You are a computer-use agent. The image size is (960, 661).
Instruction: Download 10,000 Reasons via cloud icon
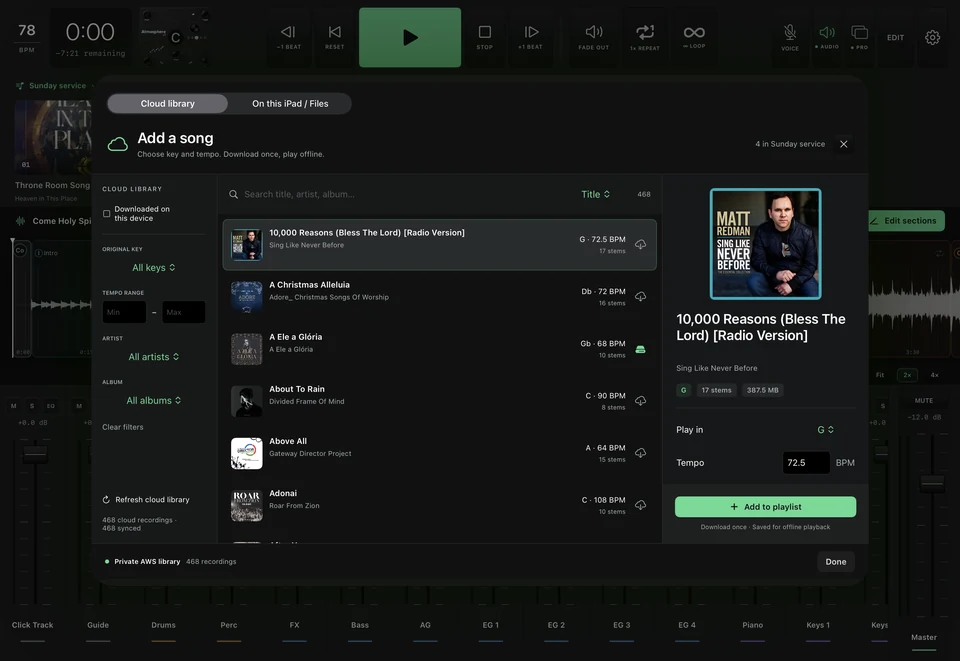(640, 244)
